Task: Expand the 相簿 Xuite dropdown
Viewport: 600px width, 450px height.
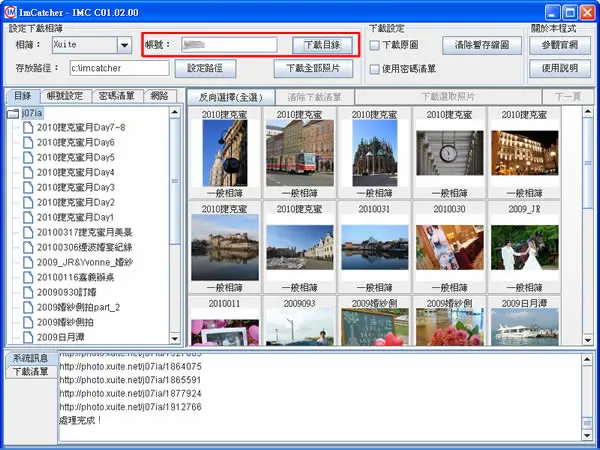Action: tap(124, 45)
